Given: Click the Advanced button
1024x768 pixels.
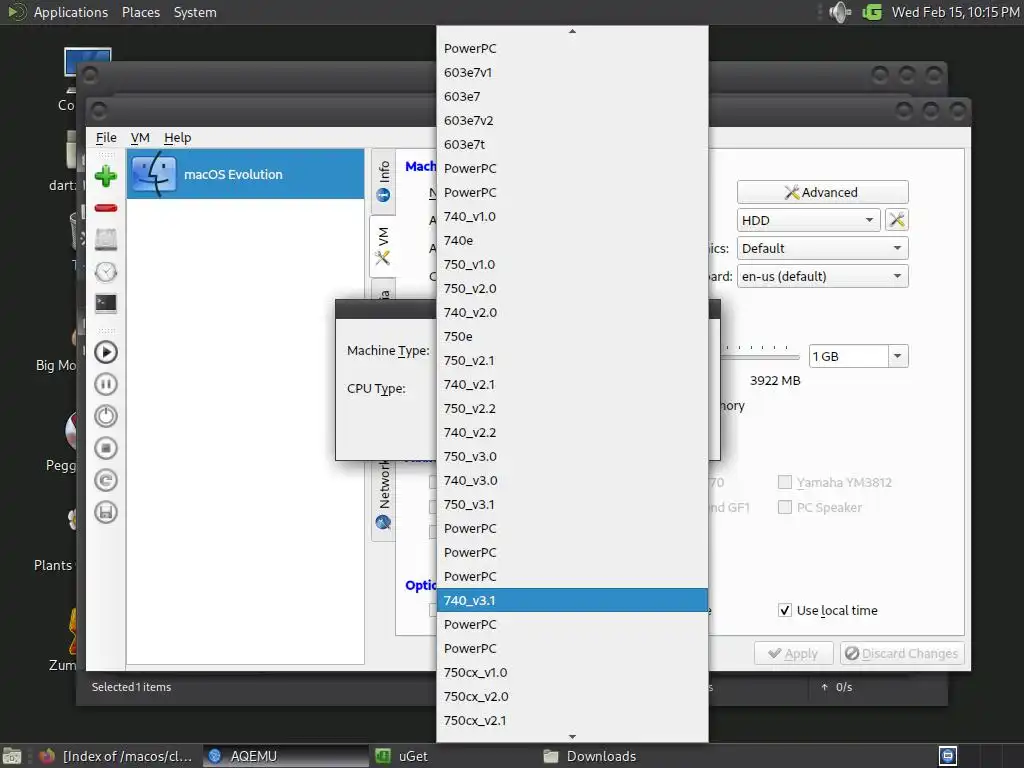Looking at the screenshot, I should point(823,192).
